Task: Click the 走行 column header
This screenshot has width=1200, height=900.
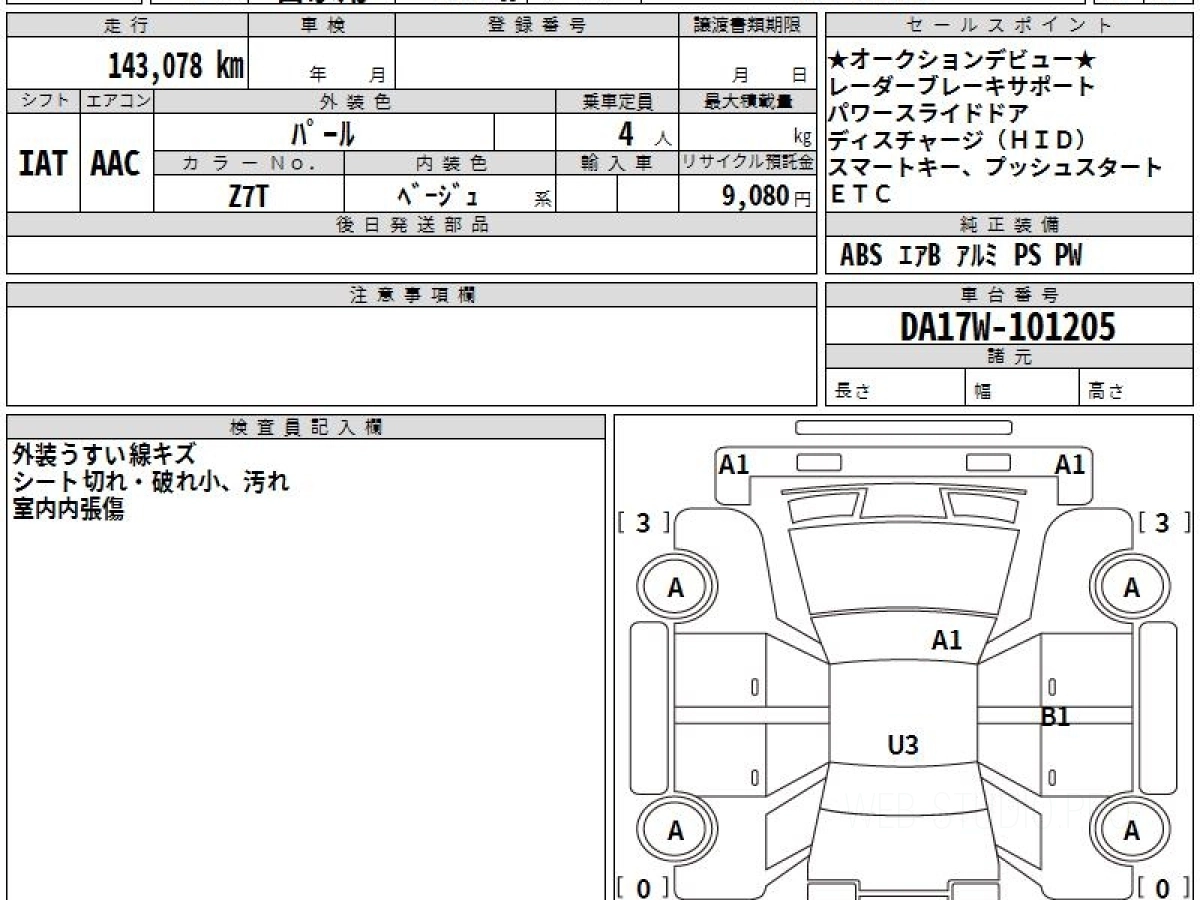Action: (126, 26)
